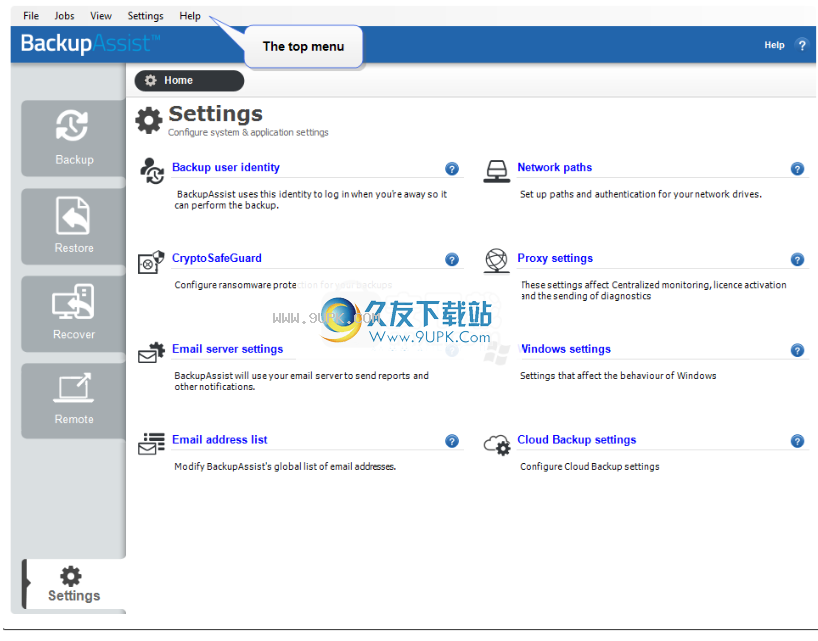
Task: Switch to the Backup sidebar tab
Action: click(x=74, y=138)
